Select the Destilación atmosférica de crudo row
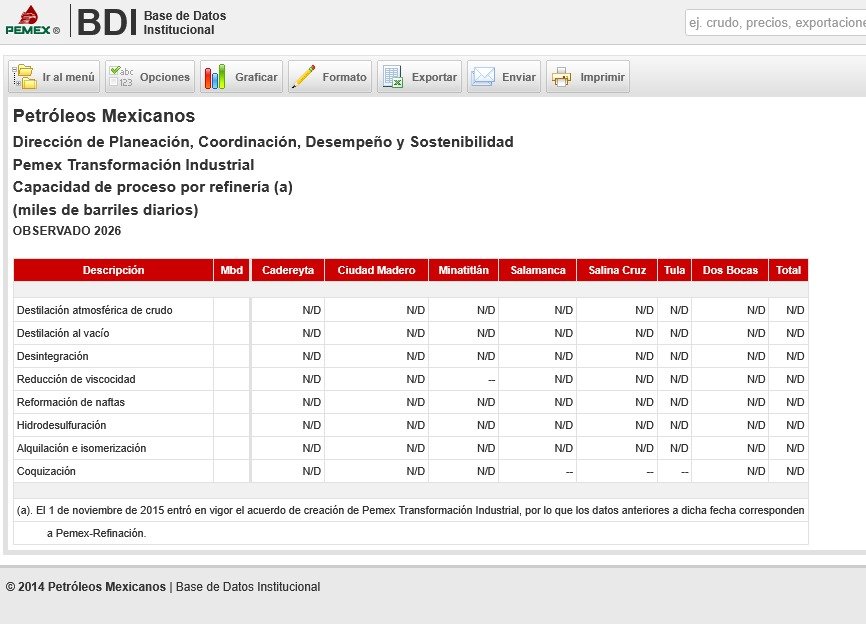This screenshot has height=624, width=866. [x=411, y=310]
